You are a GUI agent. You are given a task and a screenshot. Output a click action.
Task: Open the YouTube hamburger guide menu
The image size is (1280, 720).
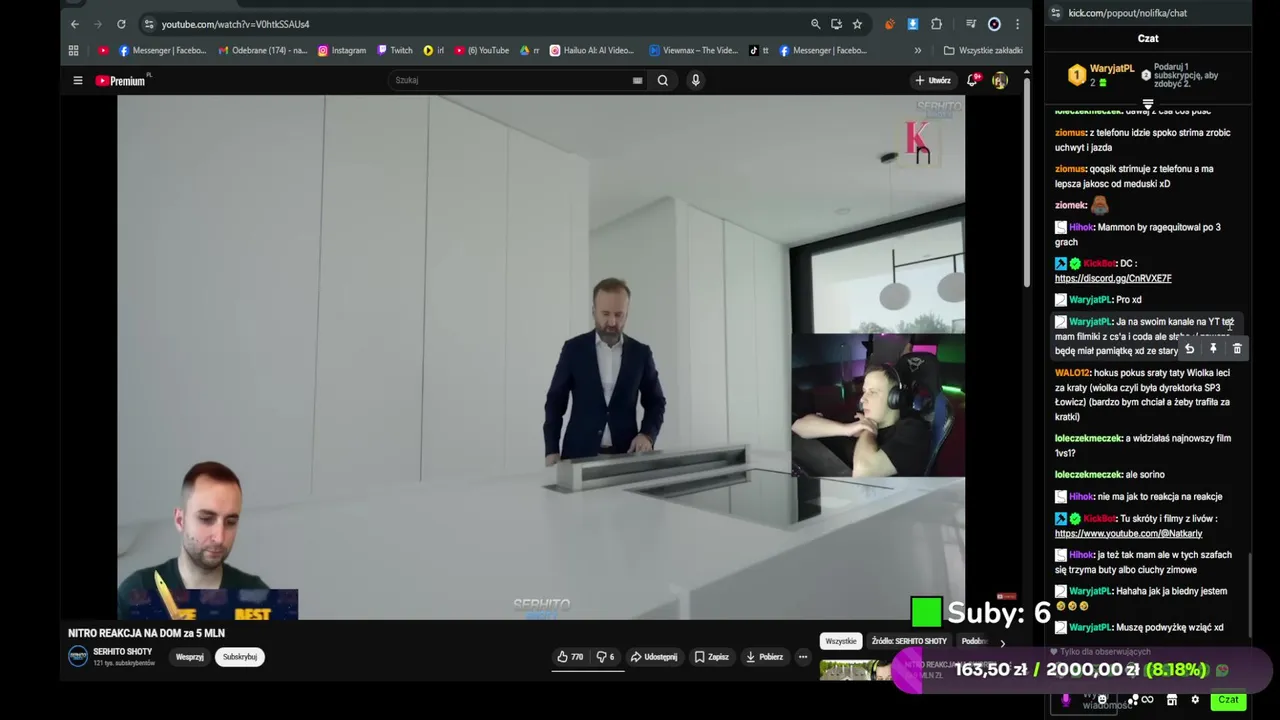(77, 80)
